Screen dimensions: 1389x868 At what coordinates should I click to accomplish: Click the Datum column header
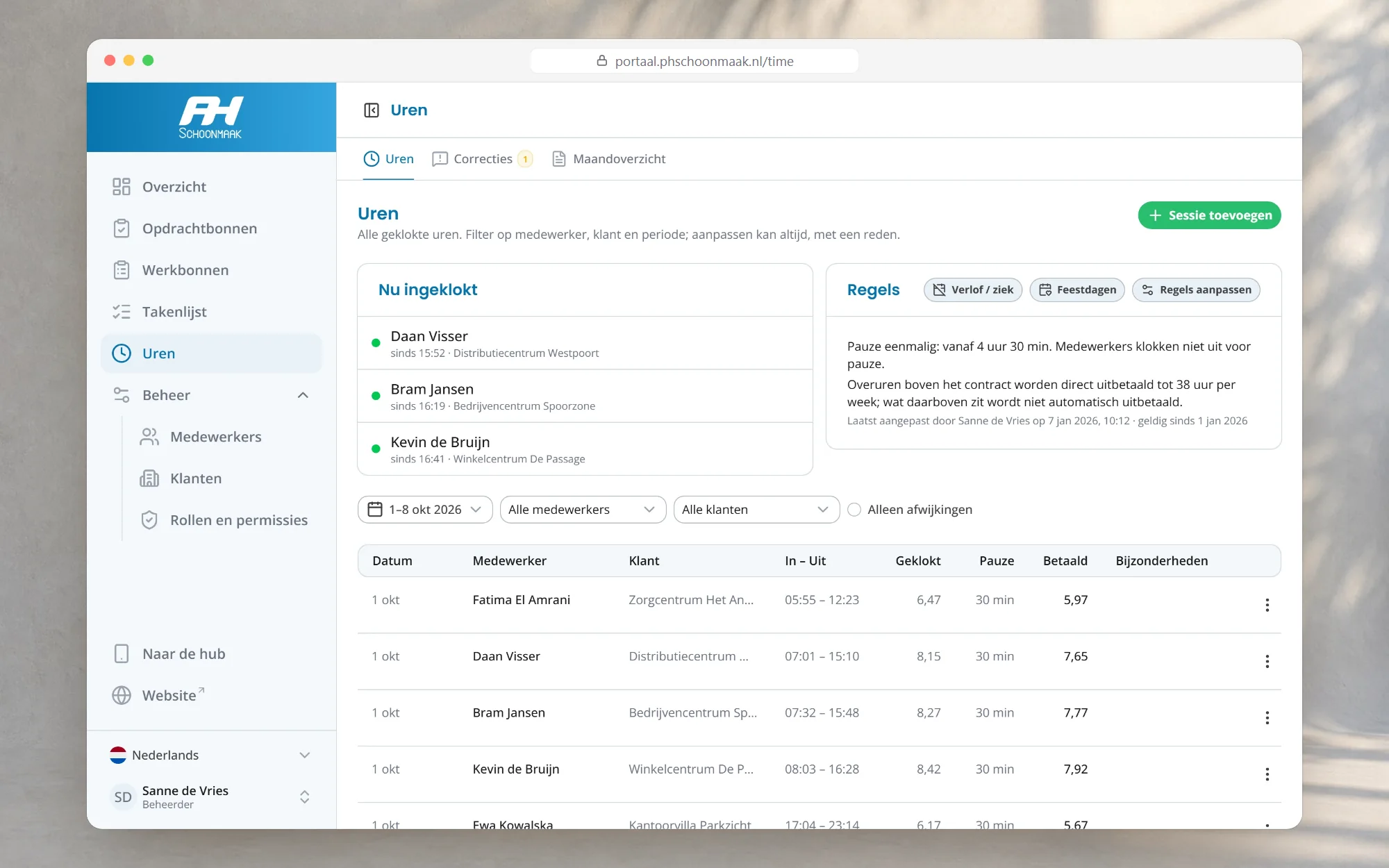tap(392, 561)
